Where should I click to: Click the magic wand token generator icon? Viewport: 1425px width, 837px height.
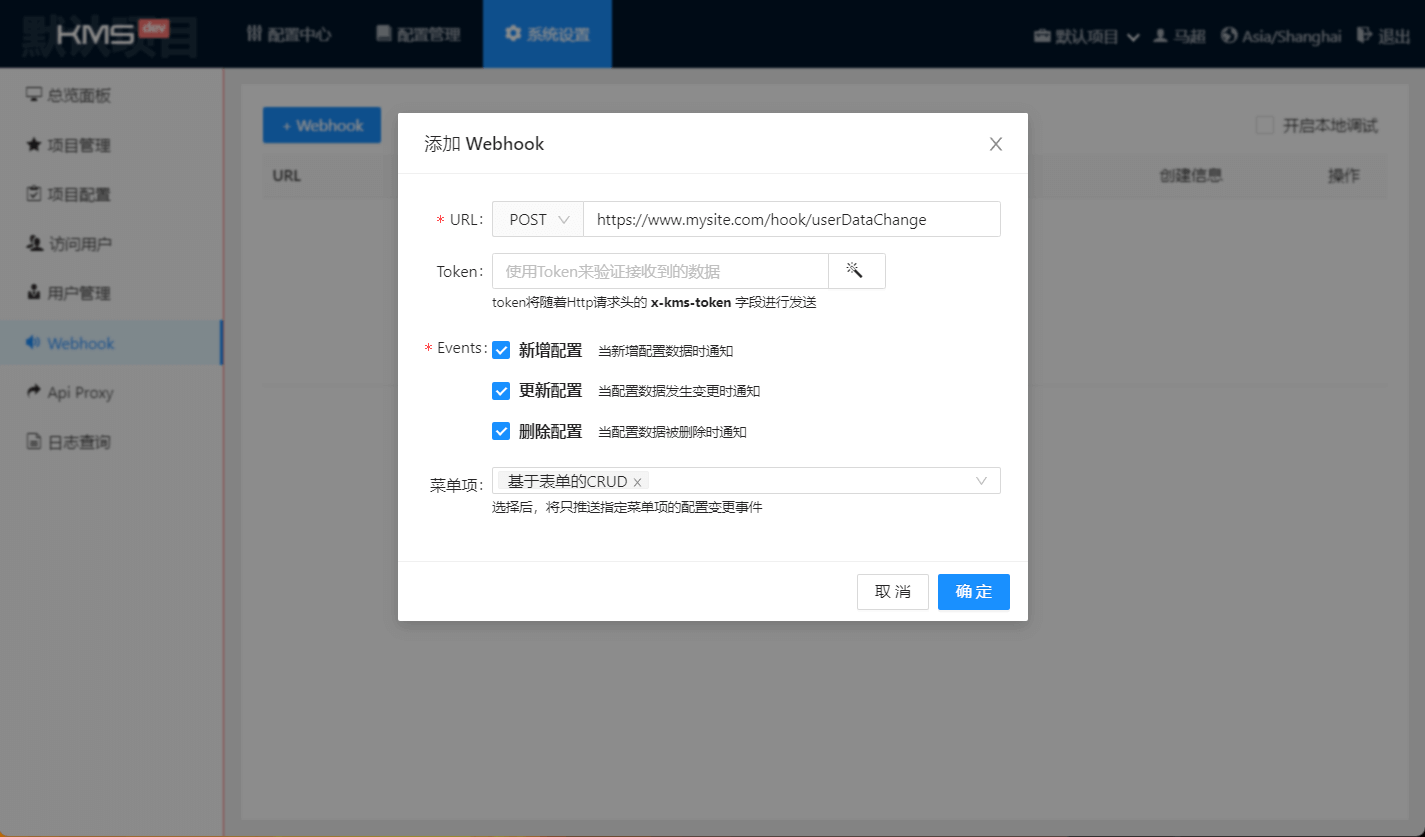point(856,271)
